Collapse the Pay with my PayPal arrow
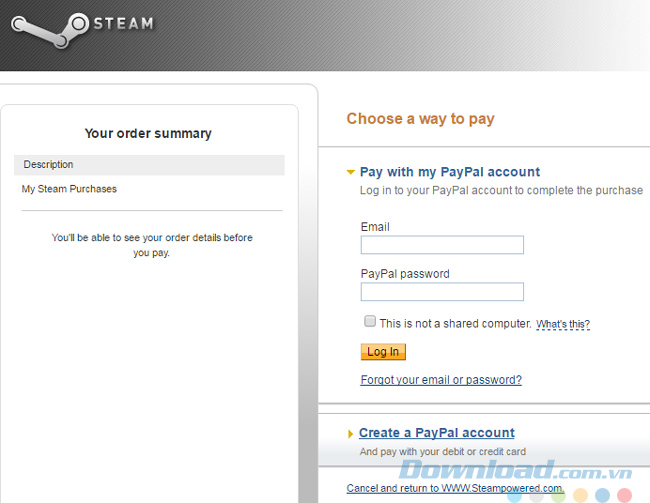650x503 pixels. click(x=351, y=172)
